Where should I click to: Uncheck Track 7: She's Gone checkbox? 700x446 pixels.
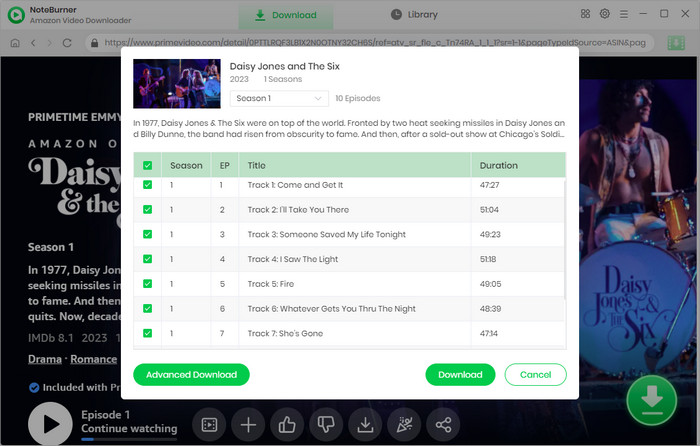(x=147, y=333)
